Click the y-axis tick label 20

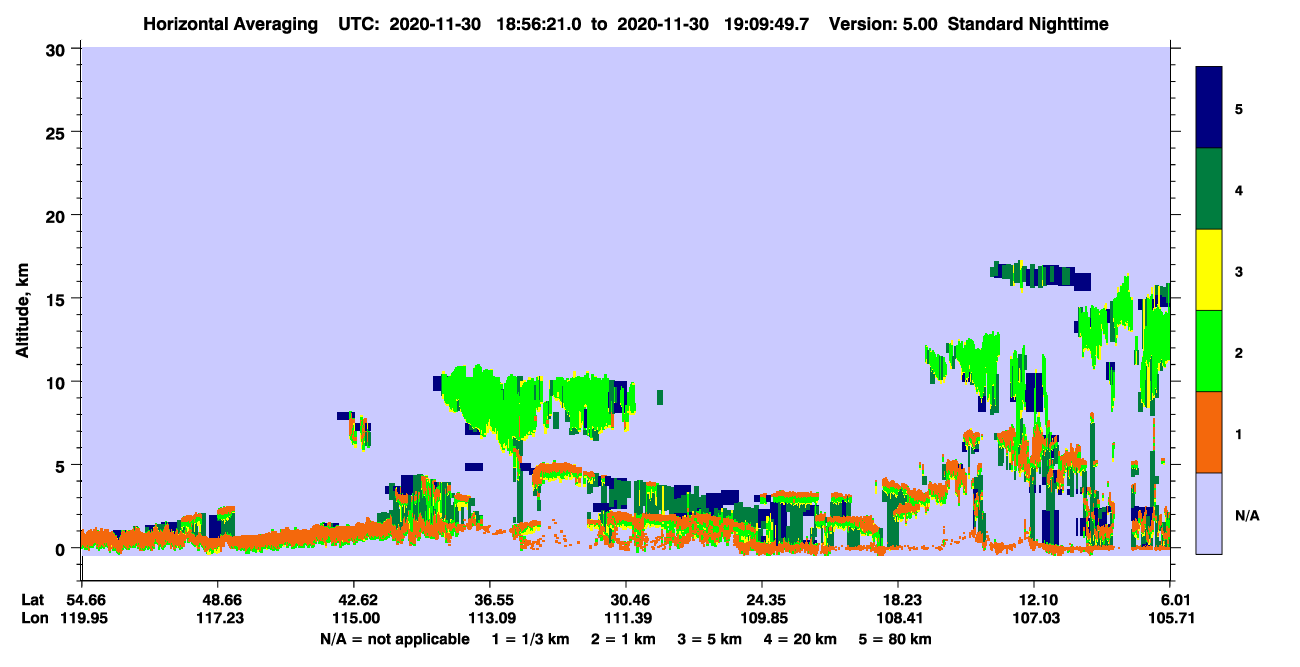pos(57,216)
